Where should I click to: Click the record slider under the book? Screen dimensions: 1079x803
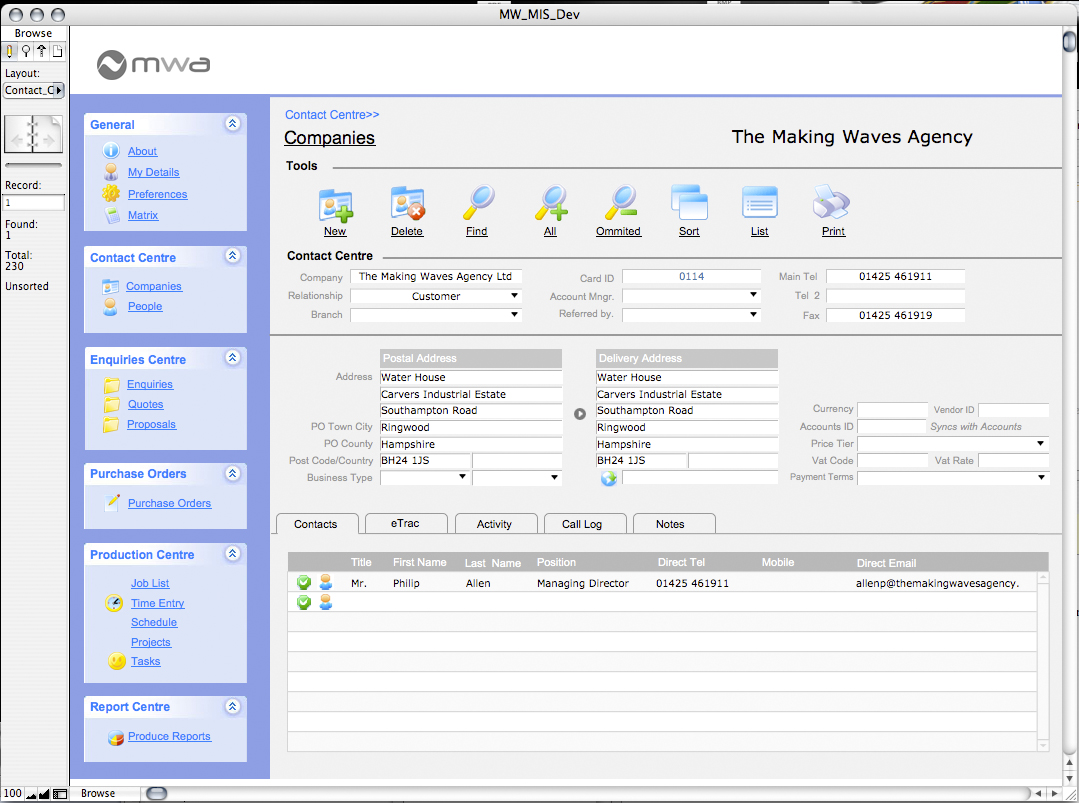pos(34,165)
